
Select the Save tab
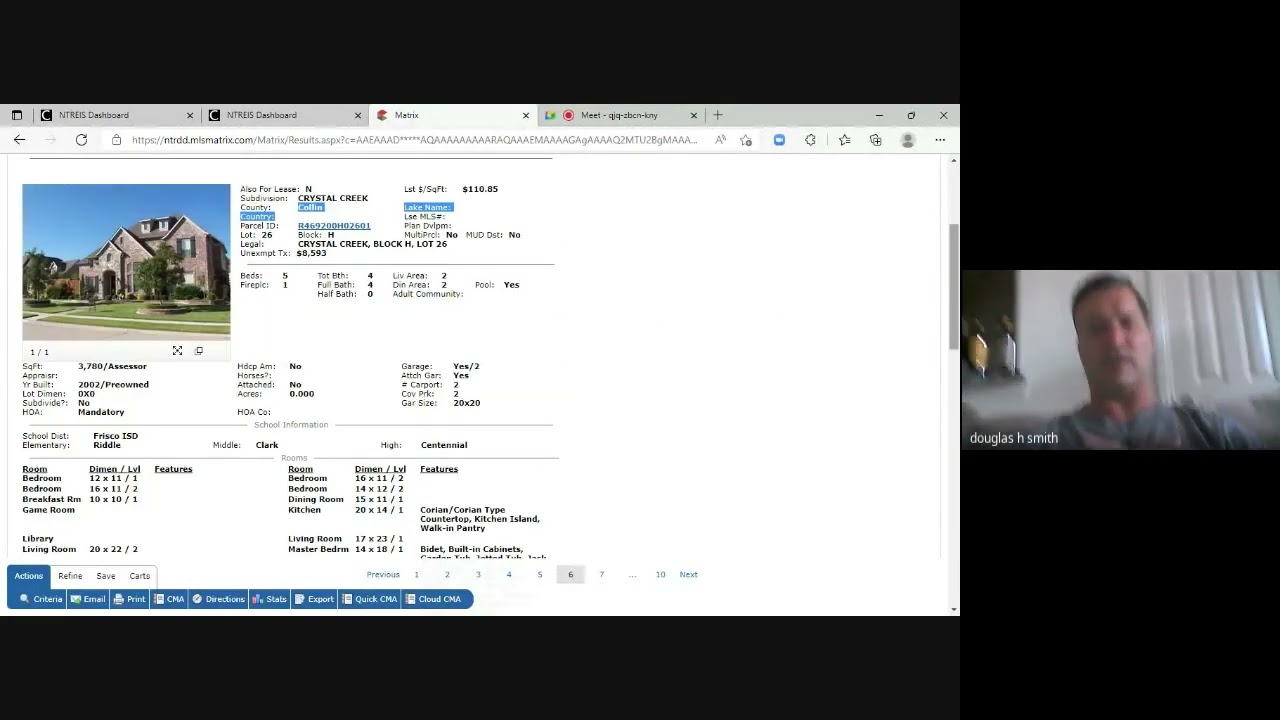106,576
